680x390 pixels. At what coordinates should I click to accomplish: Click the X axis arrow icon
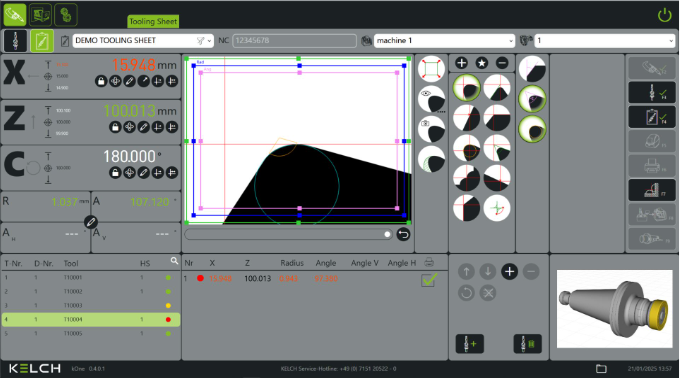144,81
